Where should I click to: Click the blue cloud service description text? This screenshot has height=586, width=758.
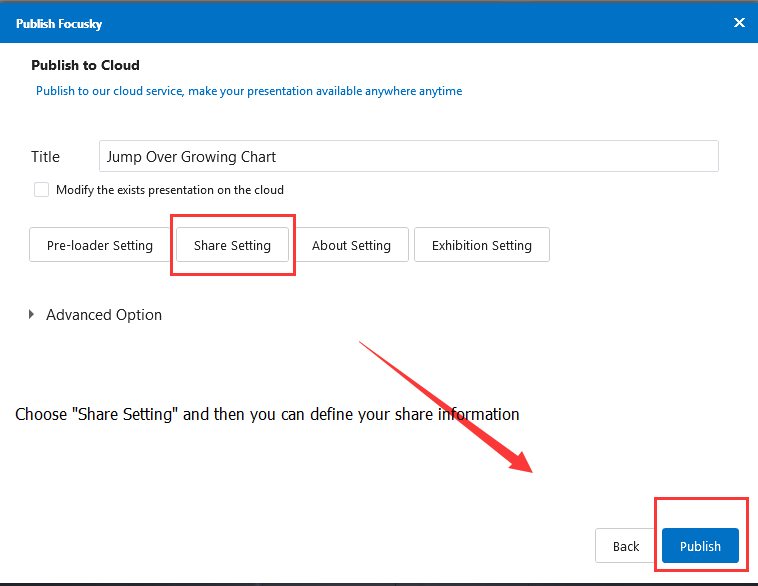[249, 91]
